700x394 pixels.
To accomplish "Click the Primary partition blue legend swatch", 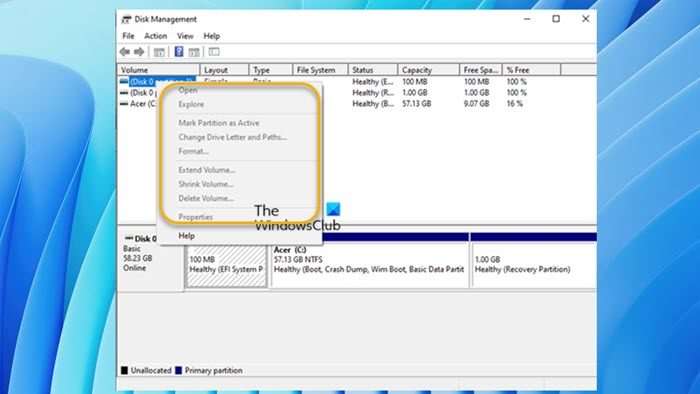I will point(179,370).
